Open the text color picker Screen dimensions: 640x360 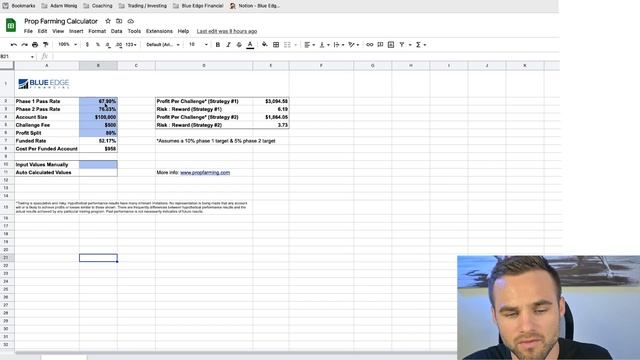pos(250,45)
